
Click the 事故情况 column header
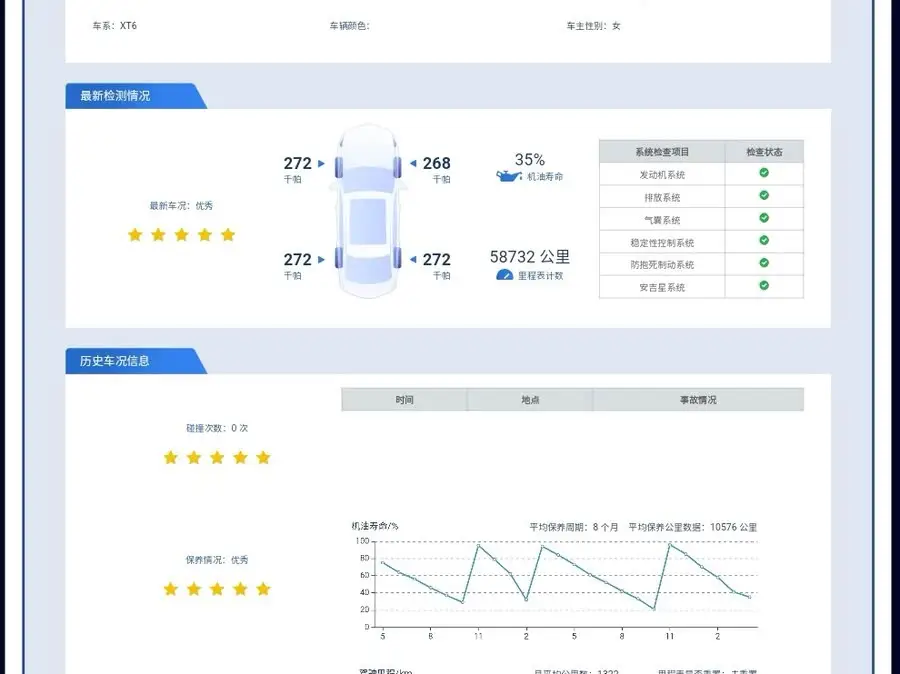click(698, 400)
